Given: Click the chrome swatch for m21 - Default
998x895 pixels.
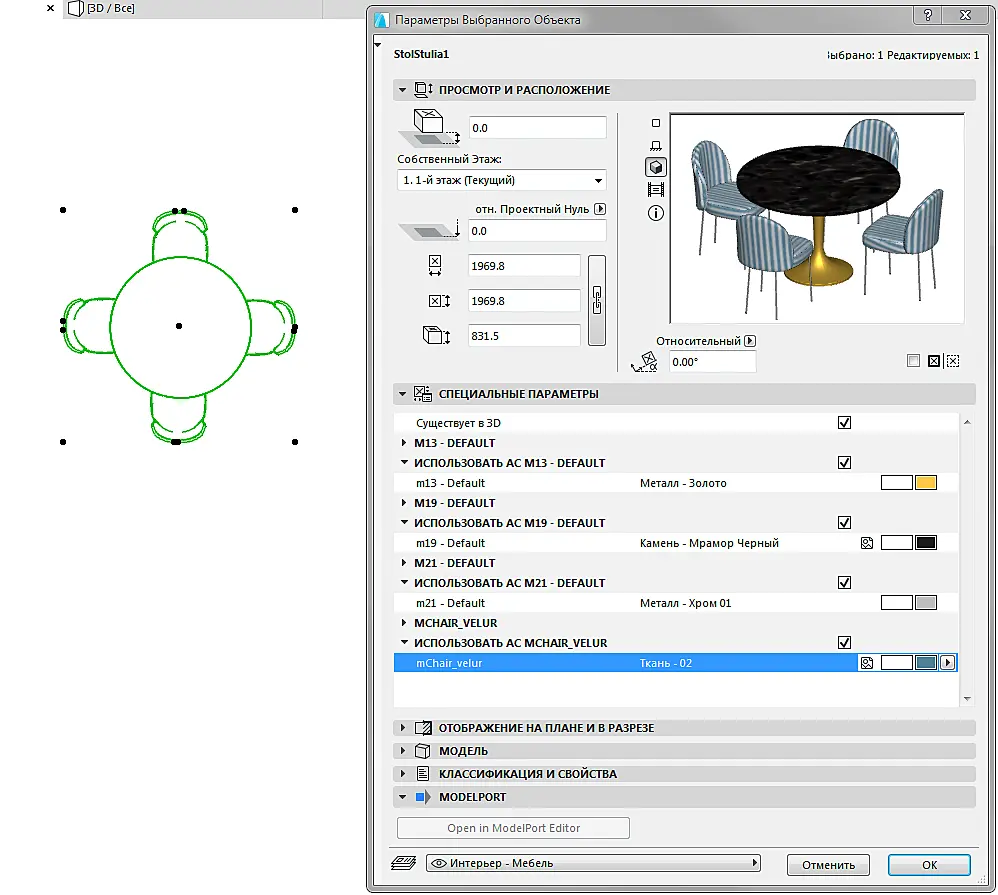Looking at the screenshot, I should pos(925,602).
